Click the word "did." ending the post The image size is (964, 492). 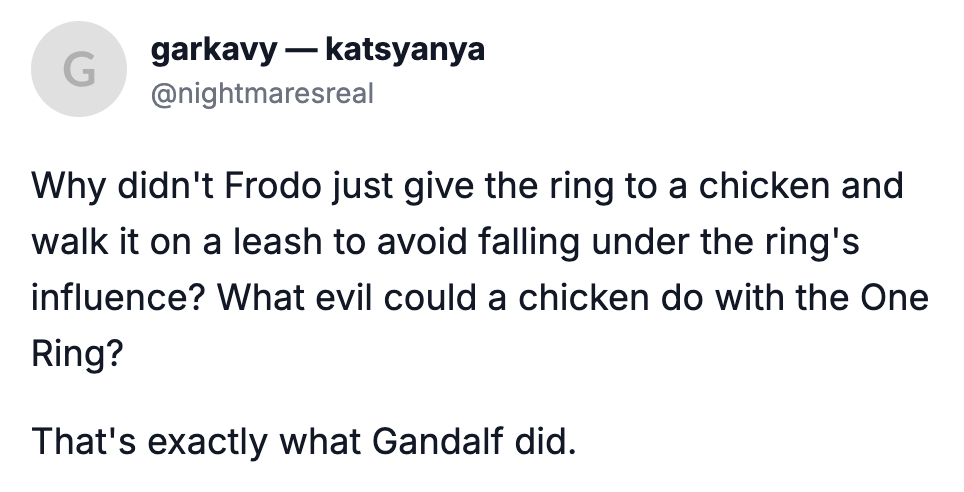pyautogui.click(x=548, y=441)
